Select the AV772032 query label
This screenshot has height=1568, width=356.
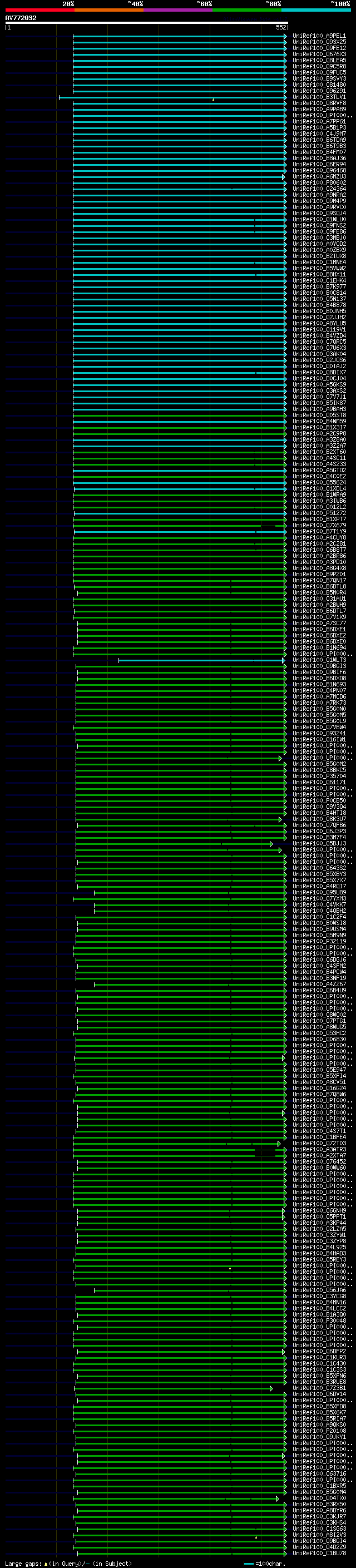[21, 18]
